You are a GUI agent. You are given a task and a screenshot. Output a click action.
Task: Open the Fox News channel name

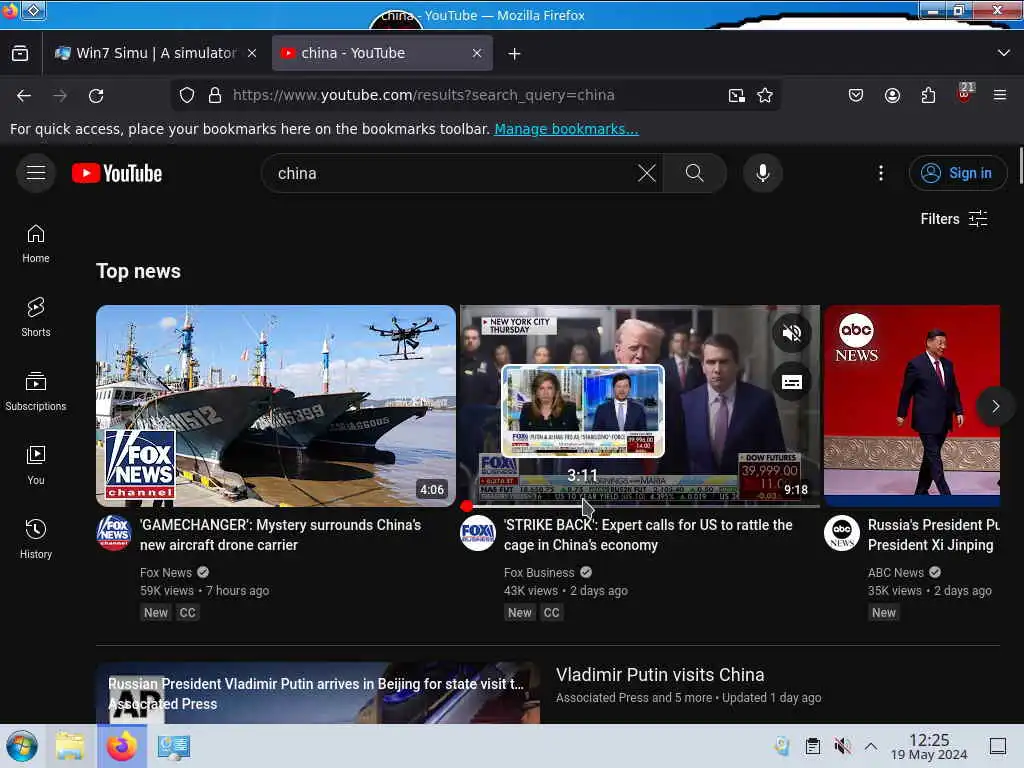166,573
